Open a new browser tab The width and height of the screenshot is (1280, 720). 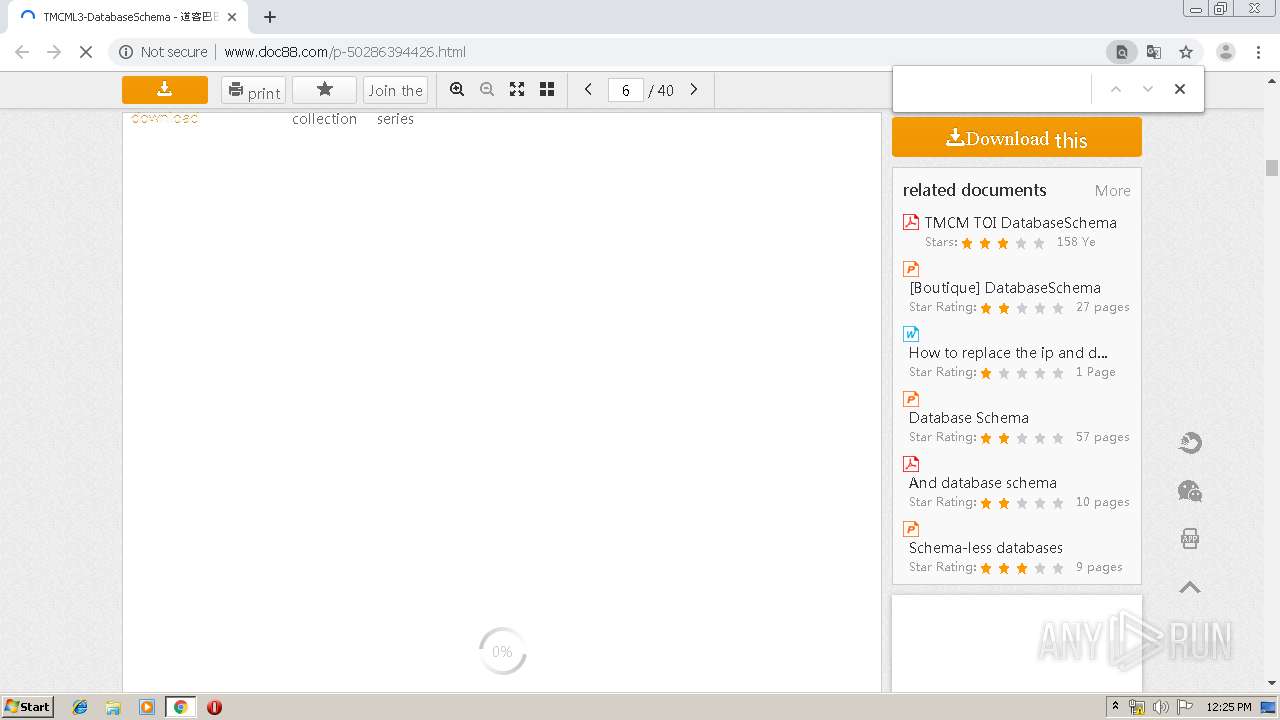(270, 17)
